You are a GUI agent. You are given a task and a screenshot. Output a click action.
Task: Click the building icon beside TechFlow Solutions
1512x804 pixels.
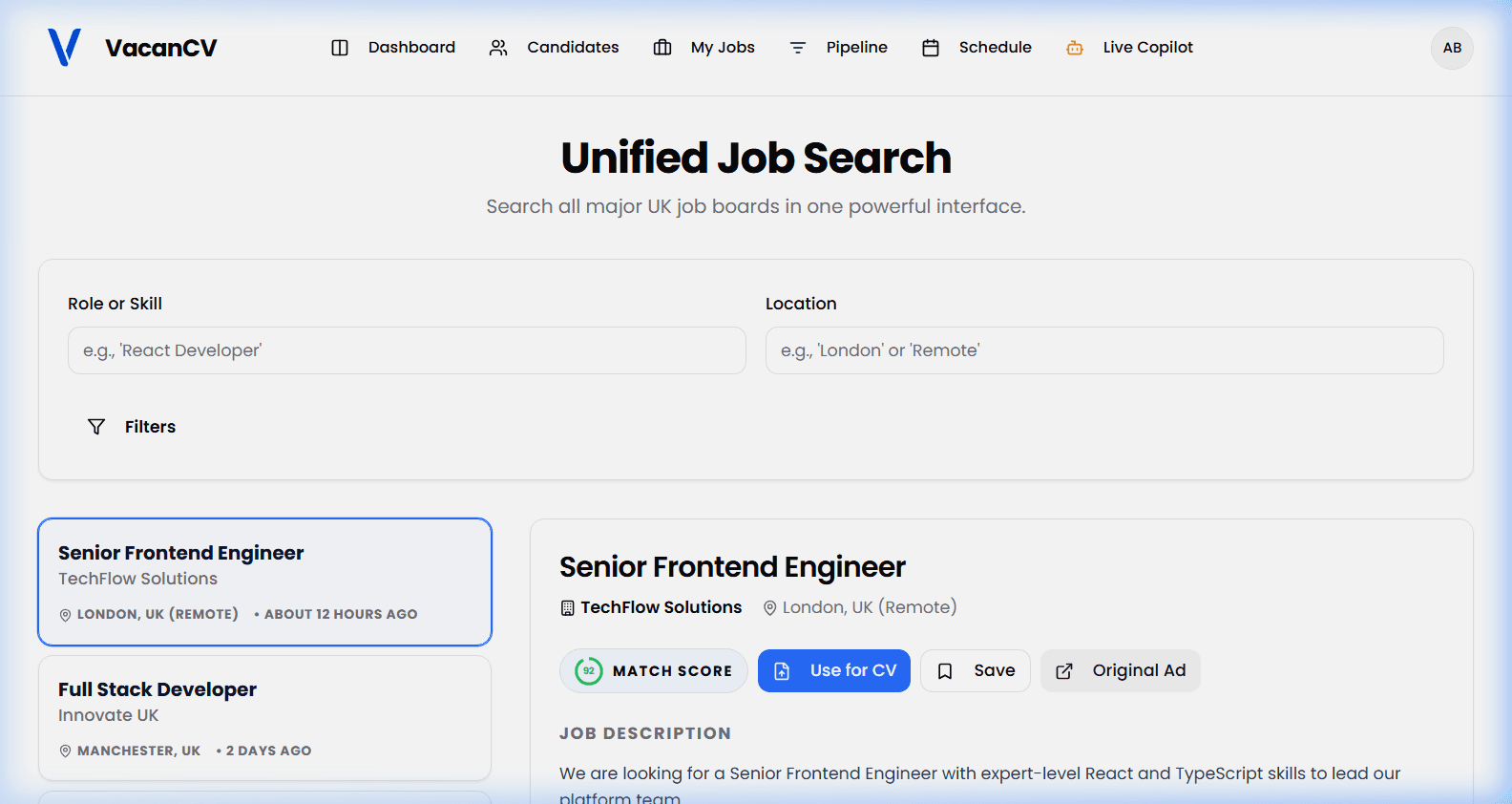click(567, 606)
